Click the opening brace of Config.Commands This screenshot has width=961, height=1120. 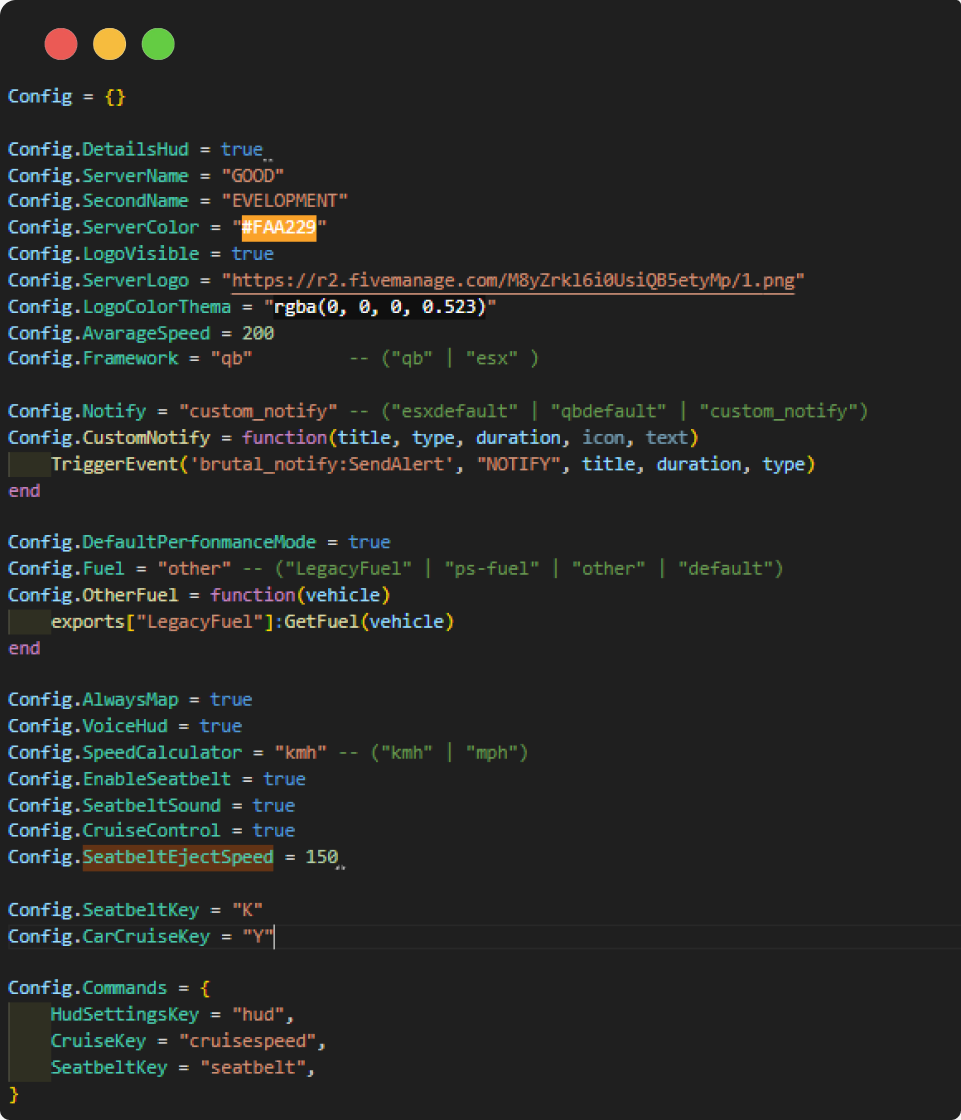pos(204,988)
